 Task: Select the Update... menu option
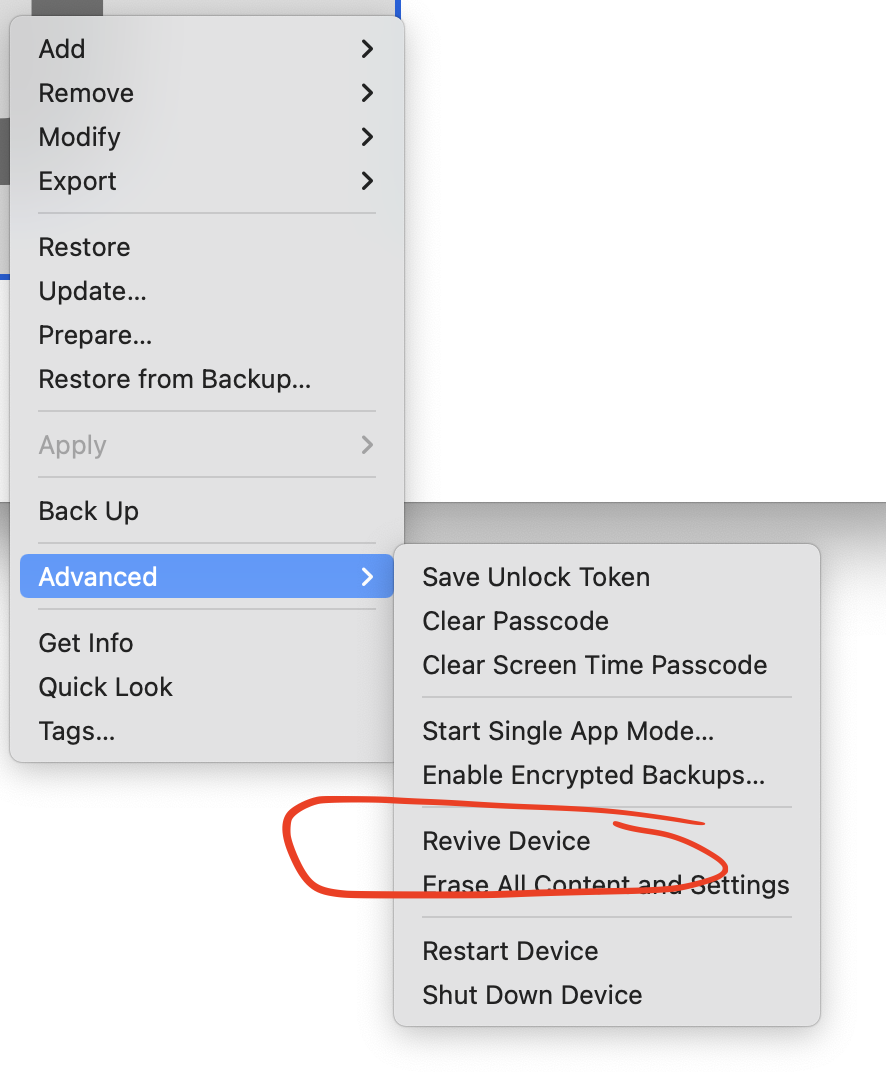[x=93, y=291]
